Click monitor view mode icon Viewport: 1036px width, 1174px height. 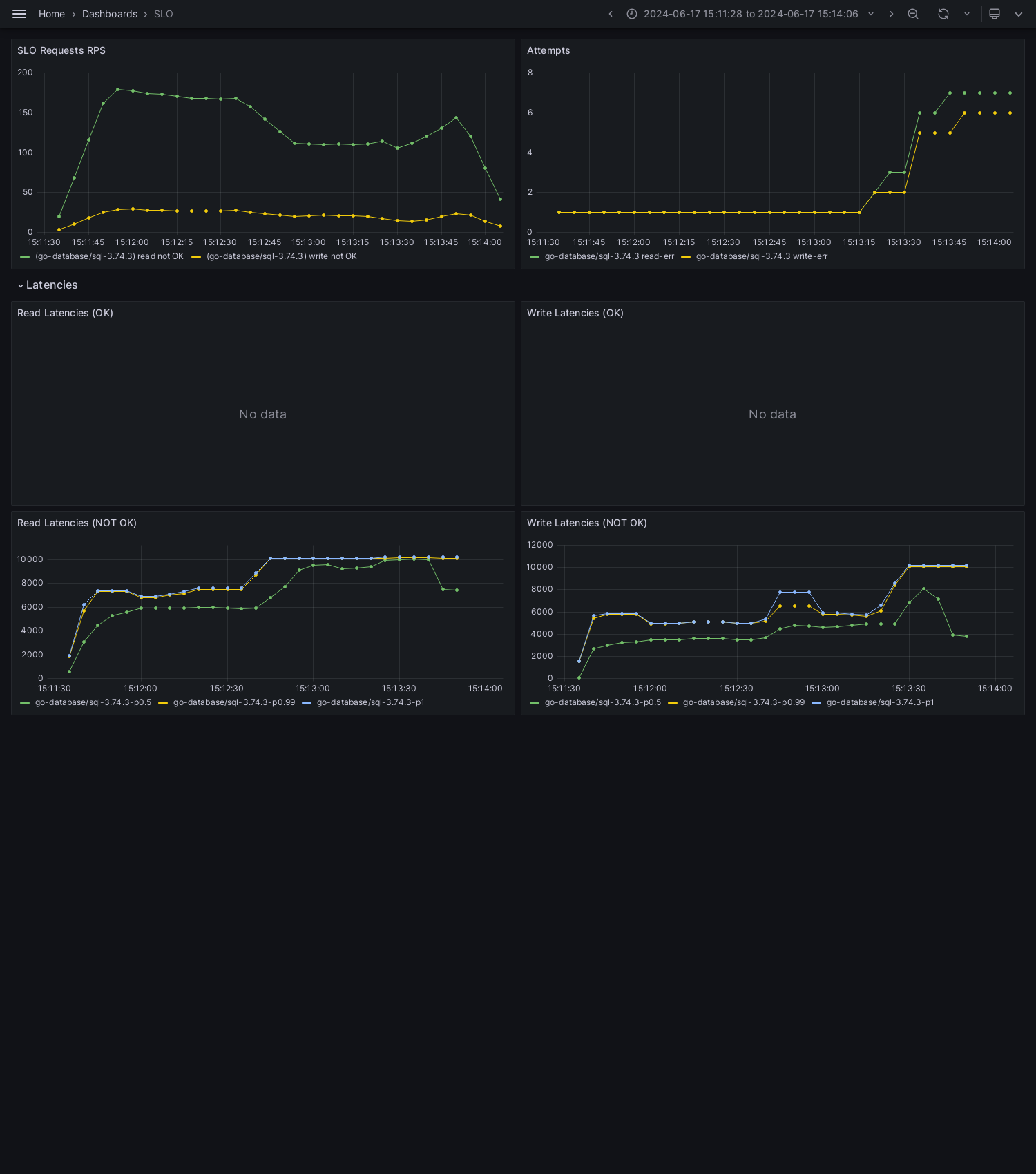pos(995,14)
